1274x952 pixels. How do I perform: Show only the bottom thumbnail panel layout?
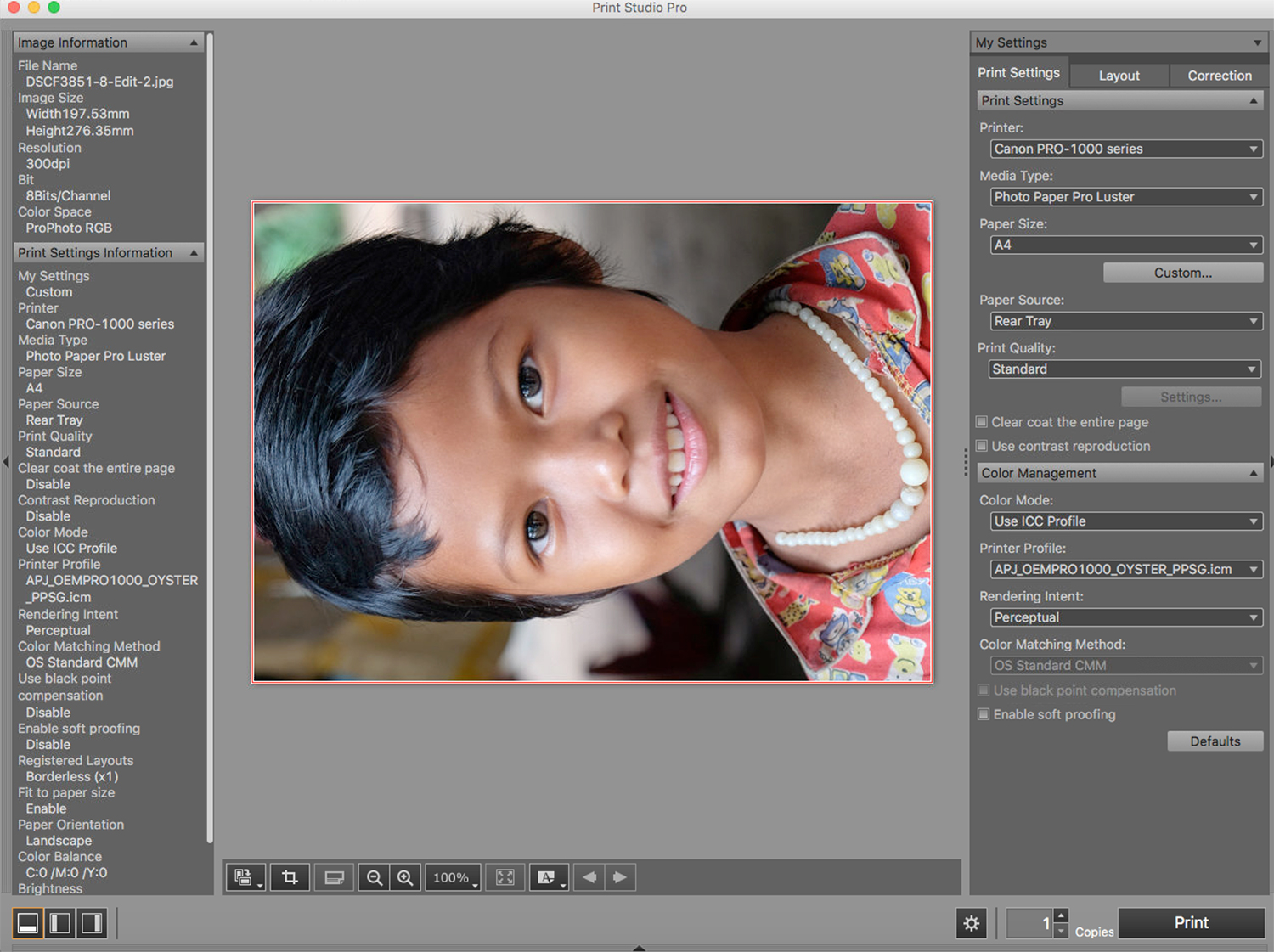[28, 923]
